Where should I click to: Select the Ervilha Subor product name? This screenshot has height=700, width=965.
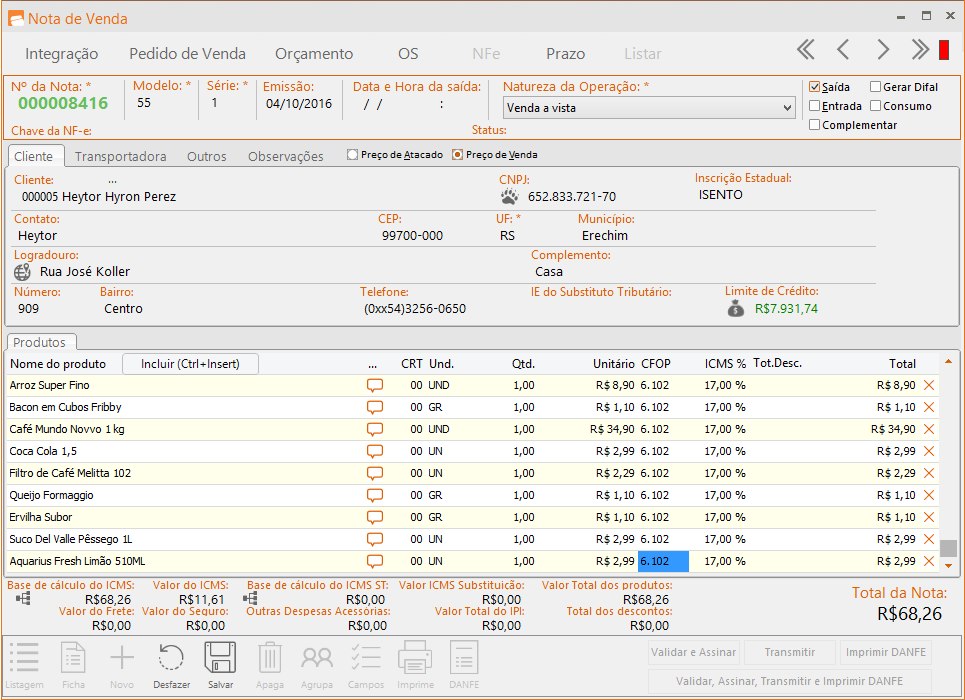point(41,517)
